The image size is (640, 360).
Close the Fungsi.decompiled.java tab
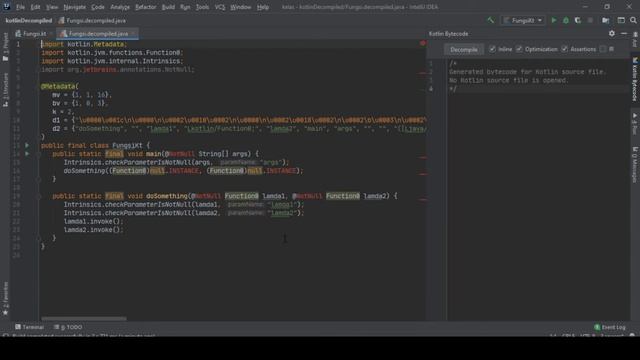coord(134,33)
